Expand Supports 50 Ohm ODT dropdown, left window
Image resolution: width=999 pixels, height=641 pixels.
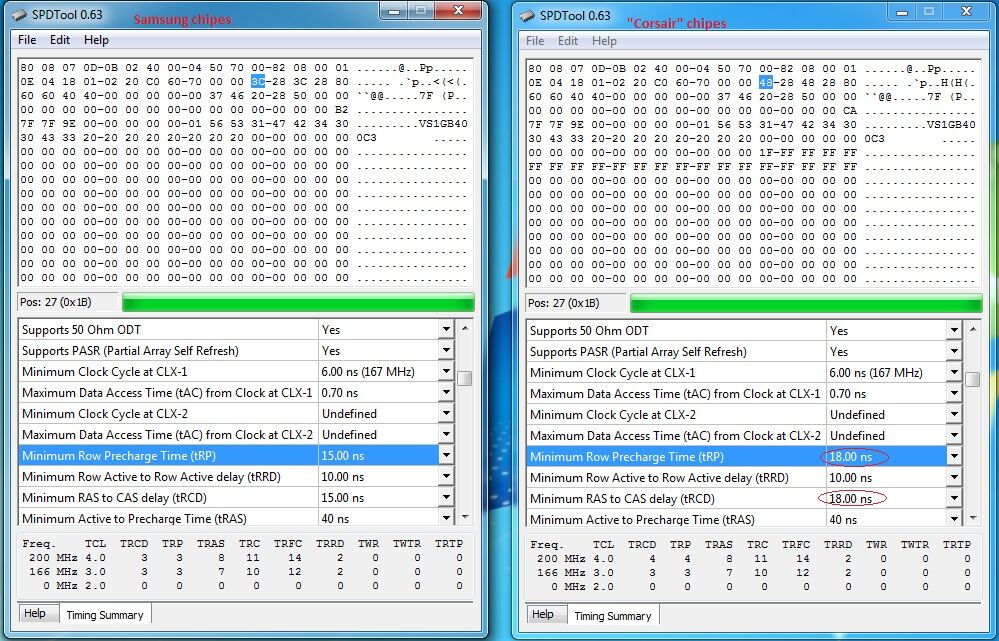(446, 329)
